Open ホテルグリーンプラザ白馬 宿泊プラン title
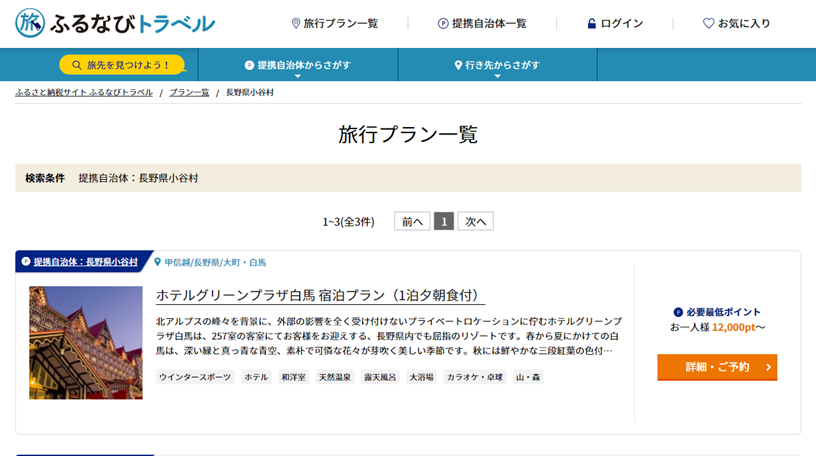 (320, 295)
